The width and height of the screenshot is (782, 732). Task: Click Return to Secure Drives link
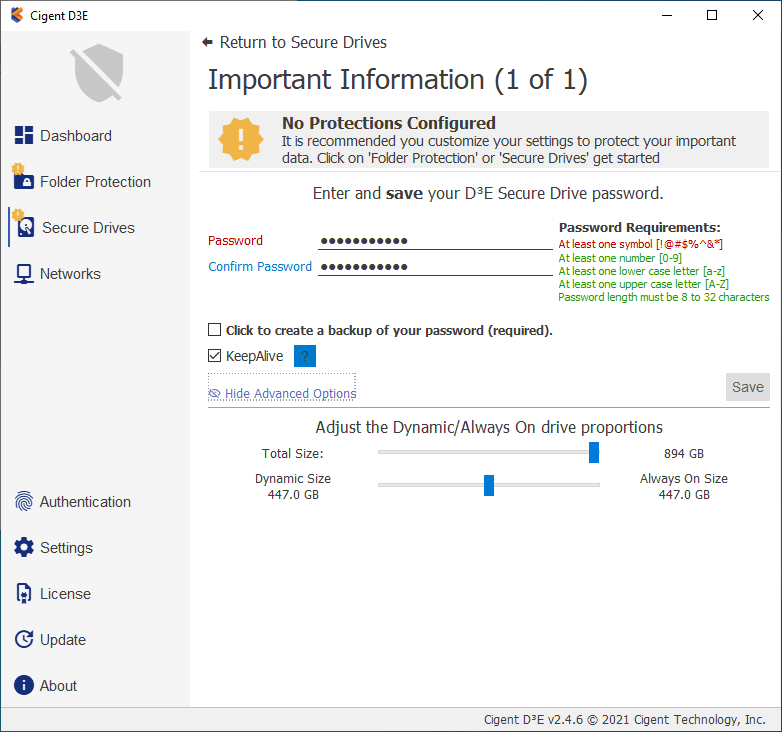pos(303,42)
